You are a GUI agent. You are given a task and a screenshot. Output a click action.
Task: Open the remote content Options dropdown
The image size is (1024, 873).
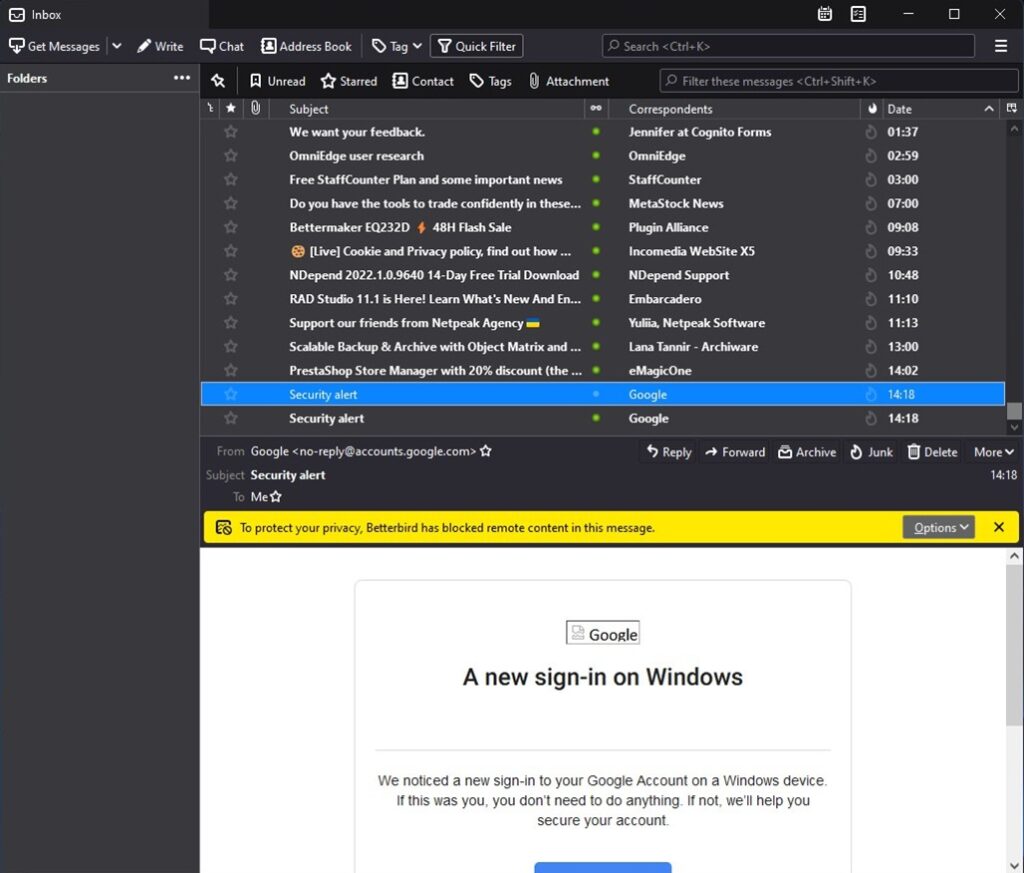[938, 527]
